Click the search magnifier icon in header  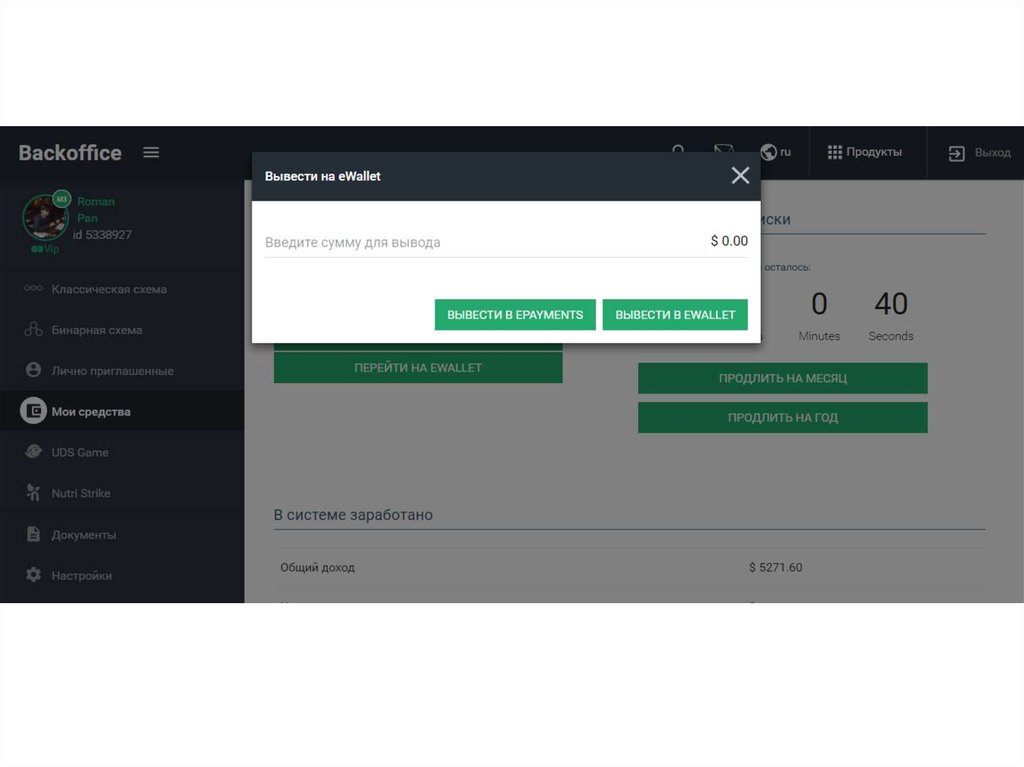679,151
